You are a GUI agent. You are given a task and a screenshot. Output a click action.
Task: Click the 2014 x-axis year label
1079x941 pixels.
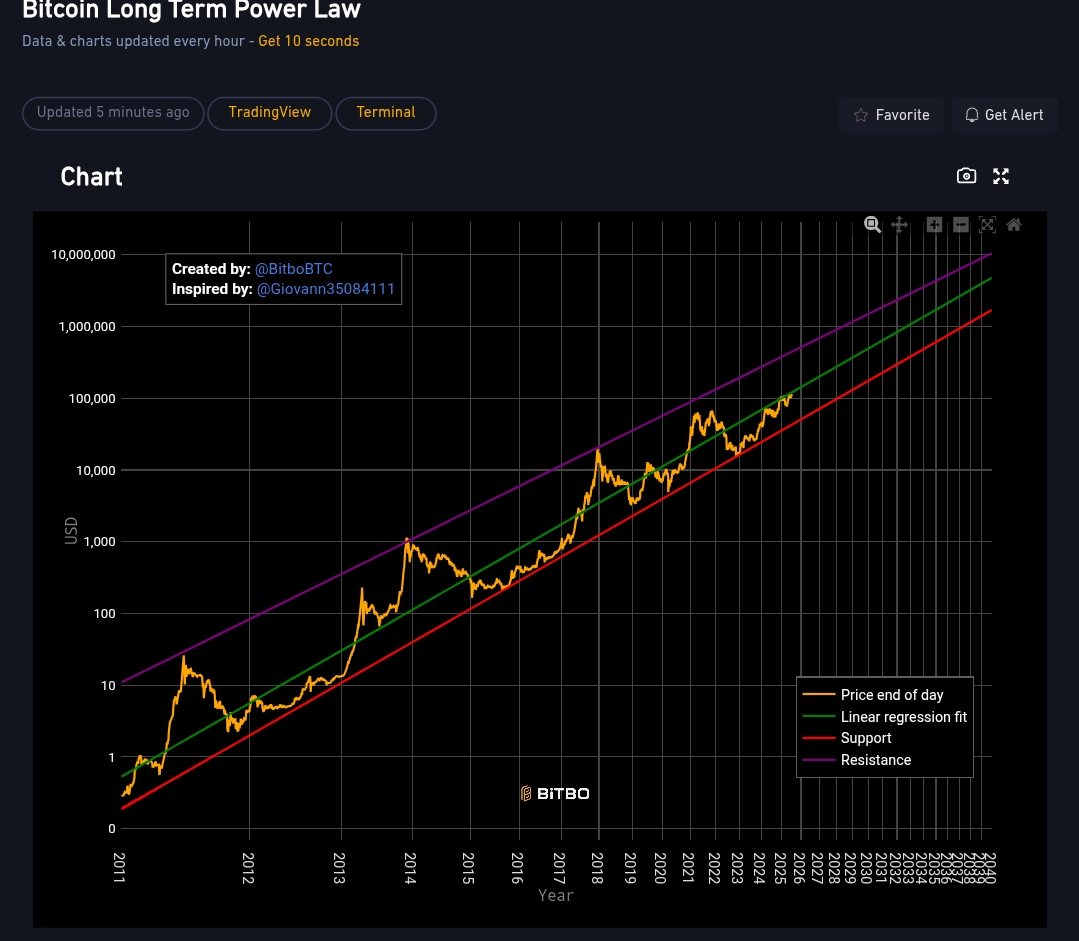(410, 867)
